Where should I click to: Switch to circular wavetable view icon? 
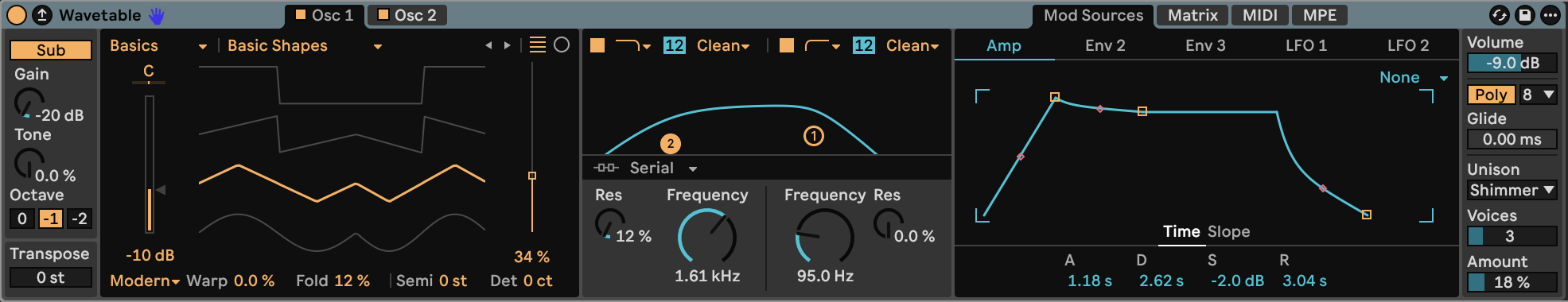pyautogui.click(x=562, y=45)
